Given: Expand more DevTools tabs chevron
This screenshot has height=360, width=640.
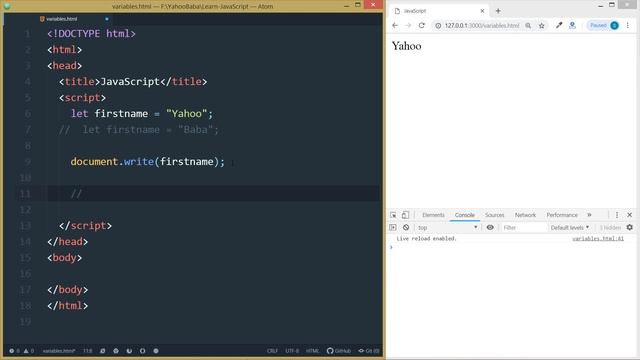Looking at the screenshot, I should click(589, 215).
